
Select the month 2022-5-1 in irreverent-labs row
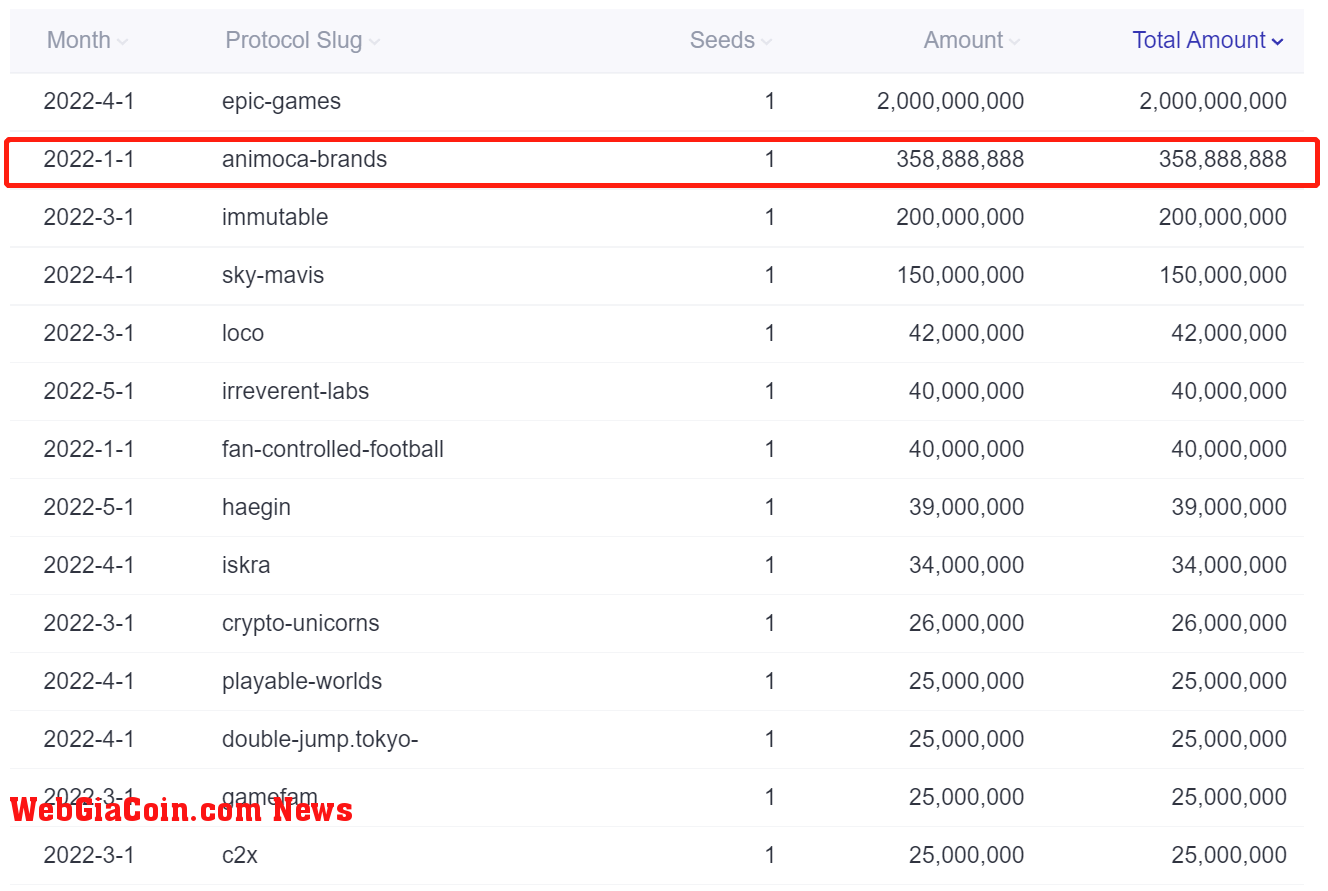89,391
